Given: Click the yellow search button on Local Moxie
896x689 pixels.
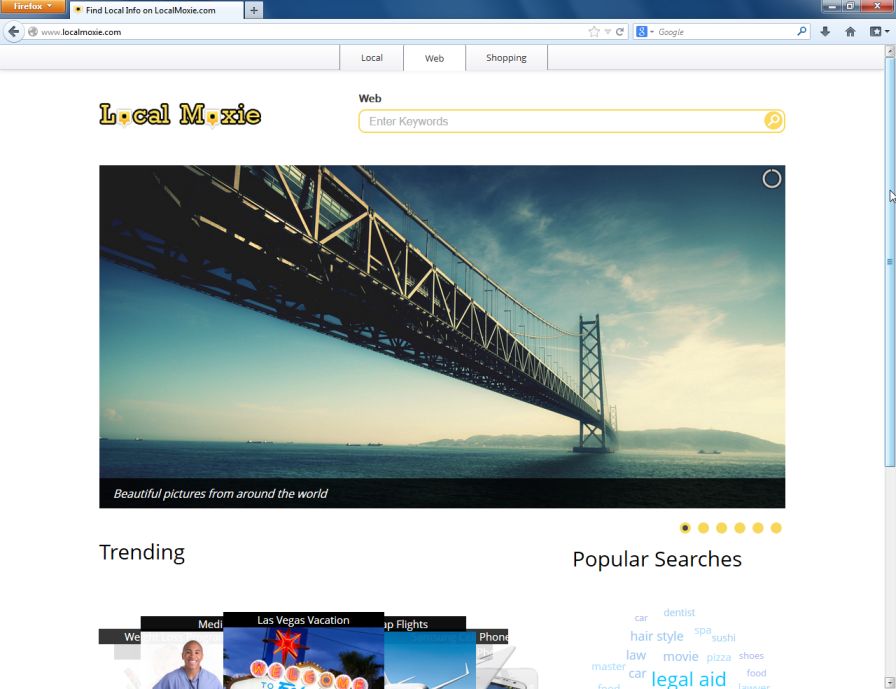Looking at the screenshot, I should [773, 121].
